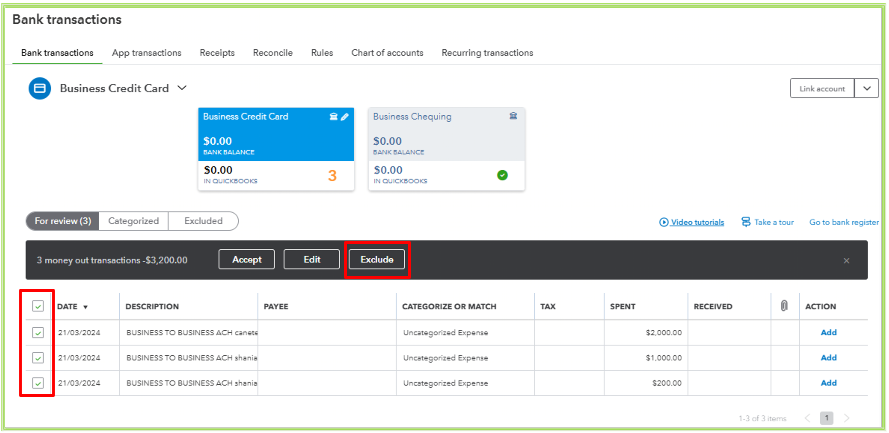Click the bank icon on Business Credit Card tile
Viewport: 889px width, 433px height.
tap(334, 117)
